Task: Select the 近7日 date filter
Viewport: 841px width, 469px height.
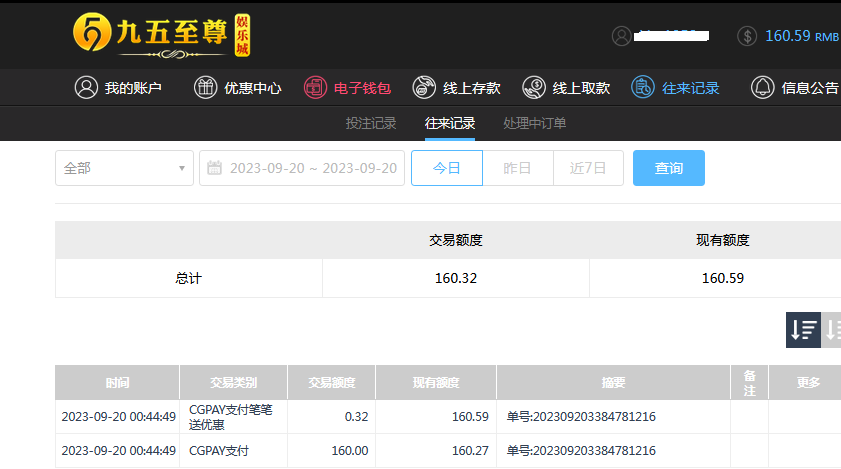Action: pos(588,168)
